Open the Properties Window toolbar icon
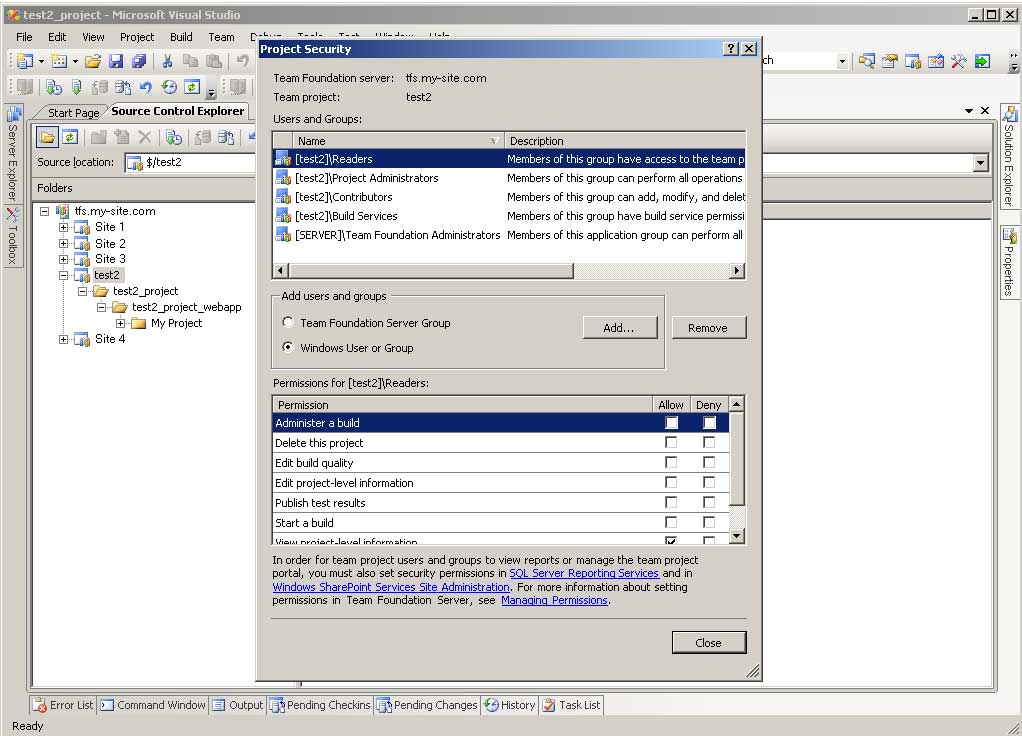Viewport: 1022px width, 736px height. (x=889, y=61)
